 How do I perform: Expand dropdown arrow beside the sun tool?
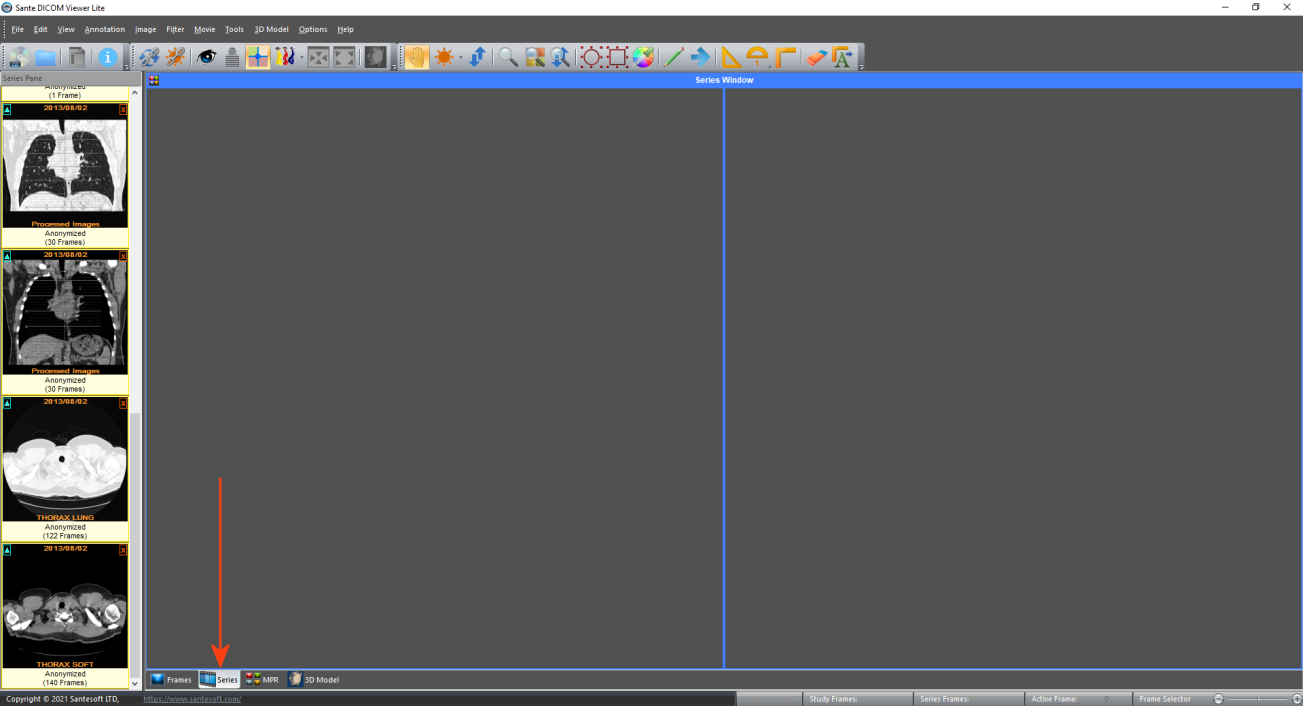point(461,57)
